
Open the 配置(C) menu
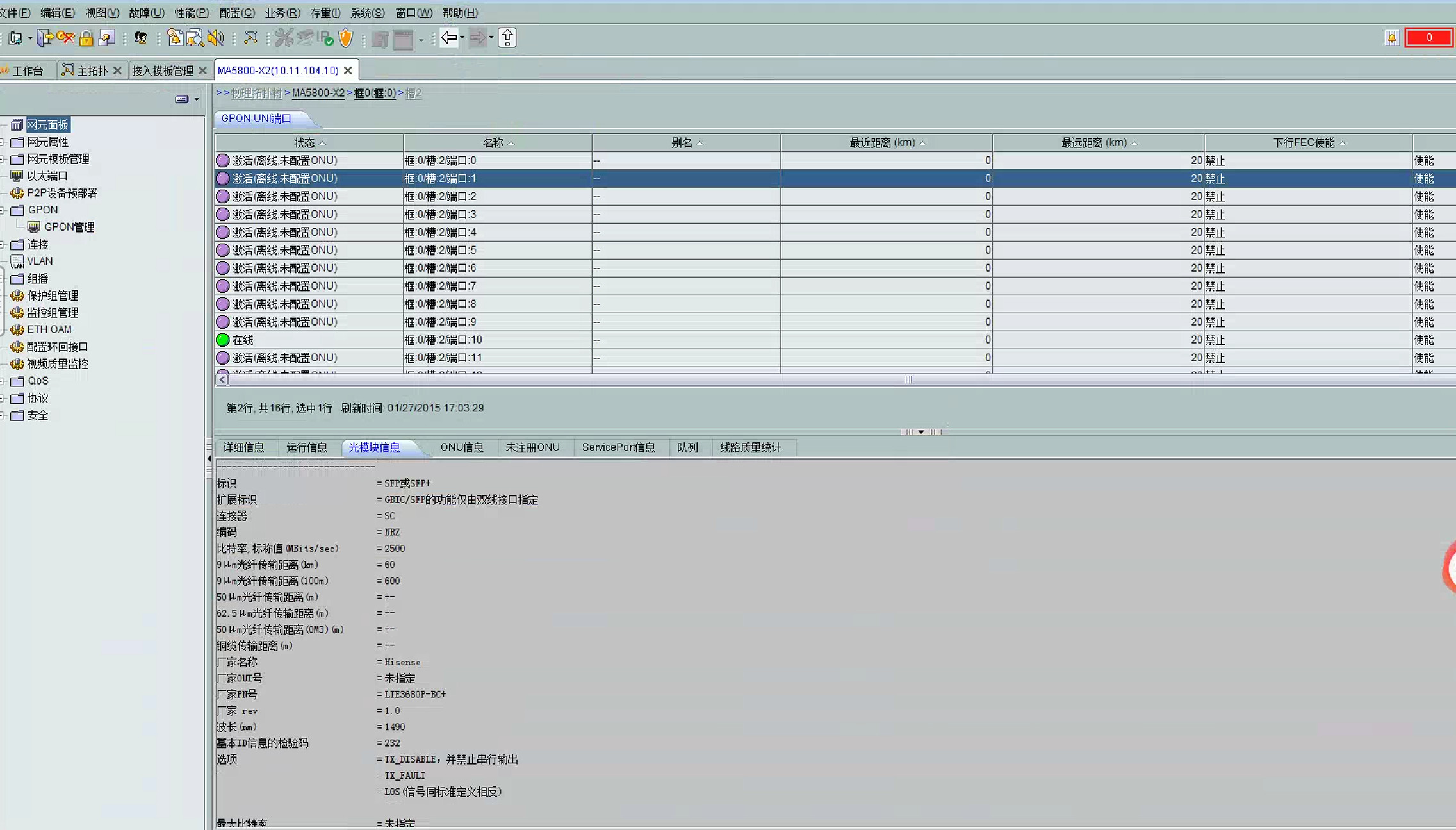[x=236, y=13]
